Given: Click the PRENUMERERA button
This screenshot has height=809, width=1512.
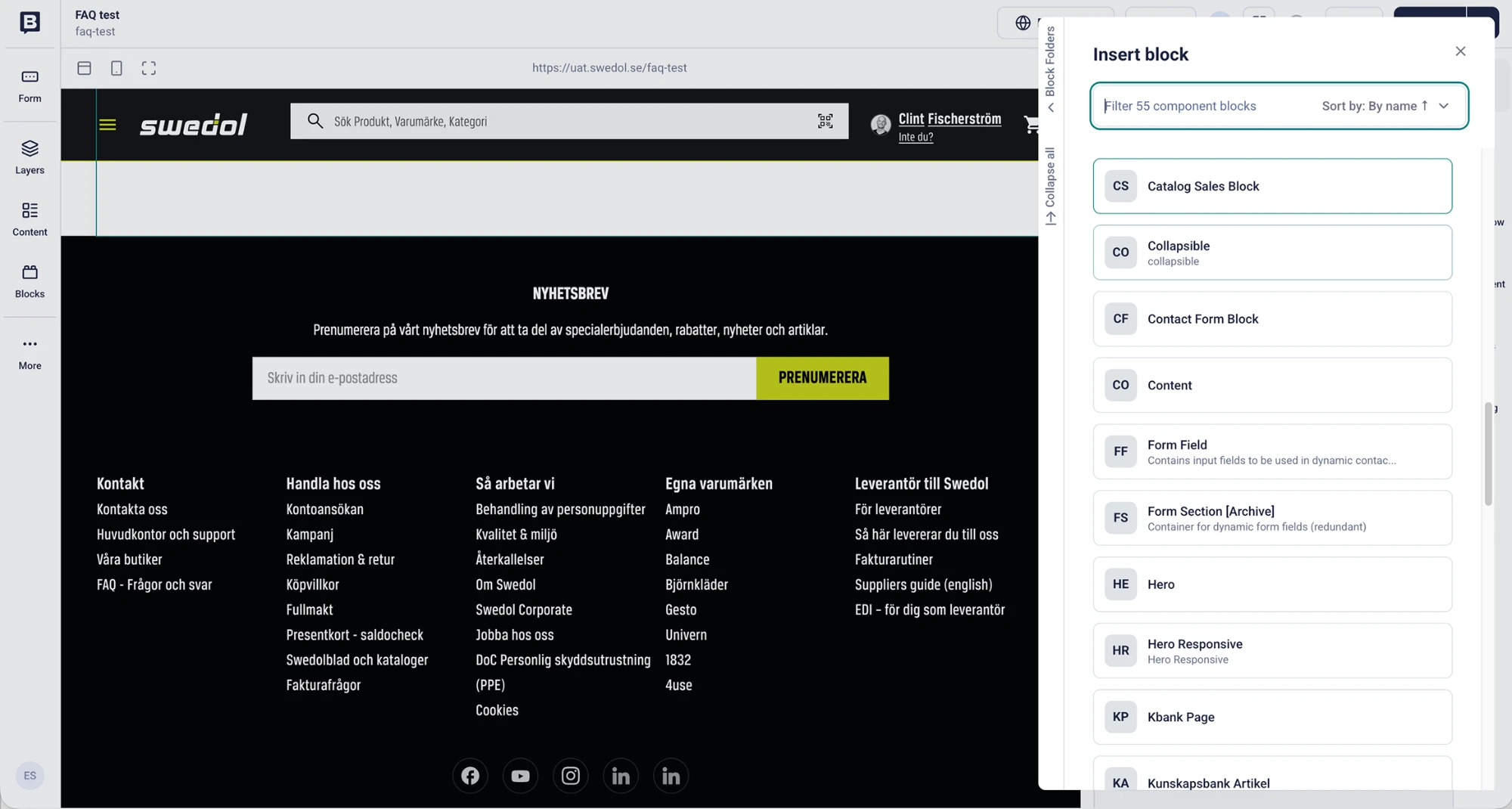Looking at the screenshot, I should coord(823,378).
